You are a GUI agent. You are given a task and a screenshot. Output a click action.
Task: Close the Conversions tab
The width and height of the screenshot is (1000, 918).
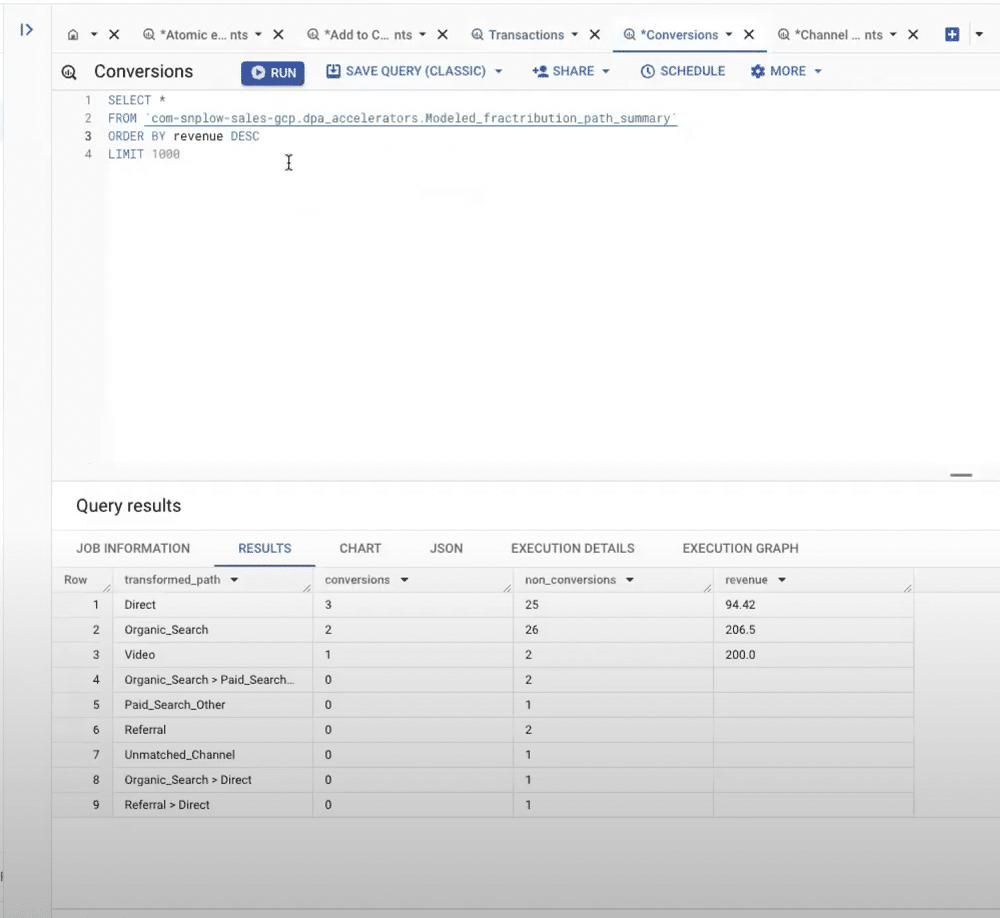[x=749, y=34]
